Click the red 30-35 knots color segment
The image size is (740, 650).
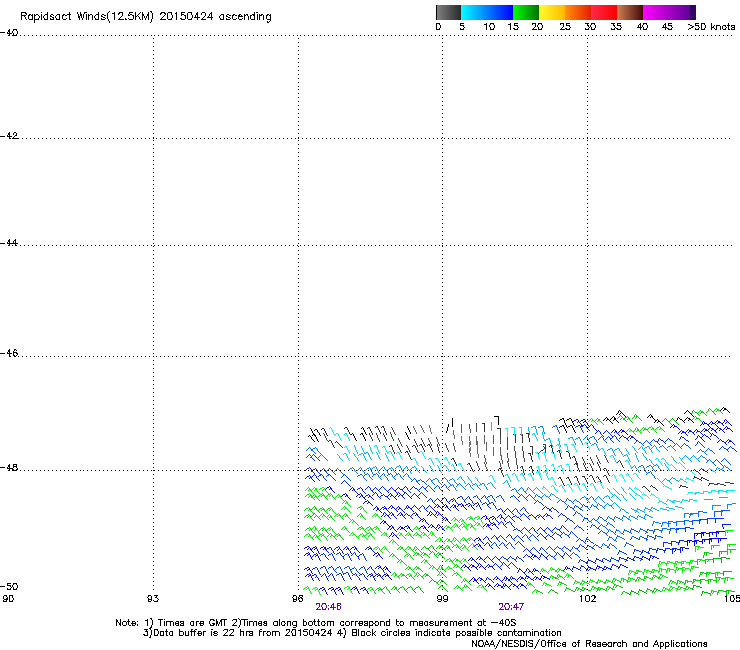click(604, 12)
